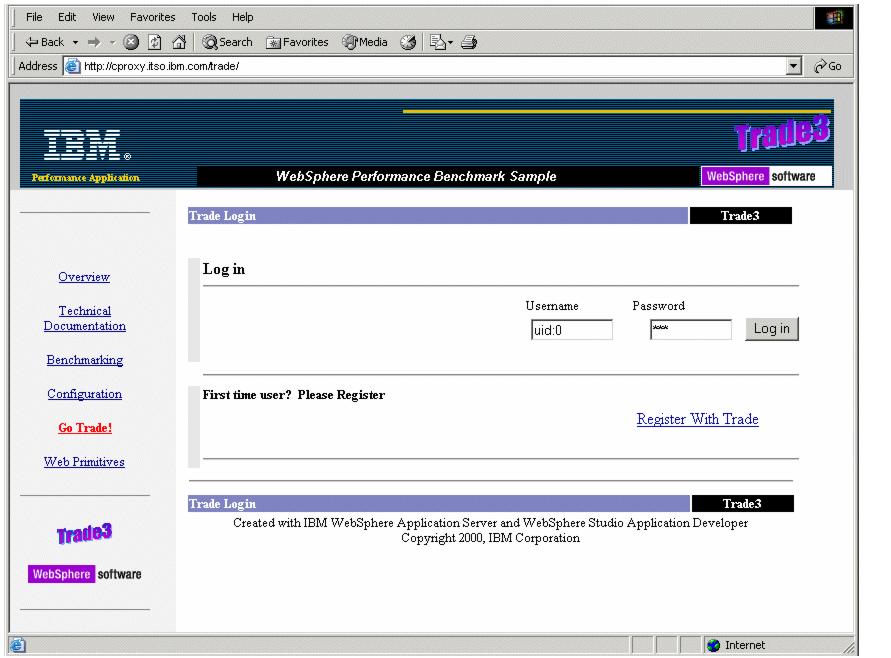
Task: Open the File menu
Action: 34,17
